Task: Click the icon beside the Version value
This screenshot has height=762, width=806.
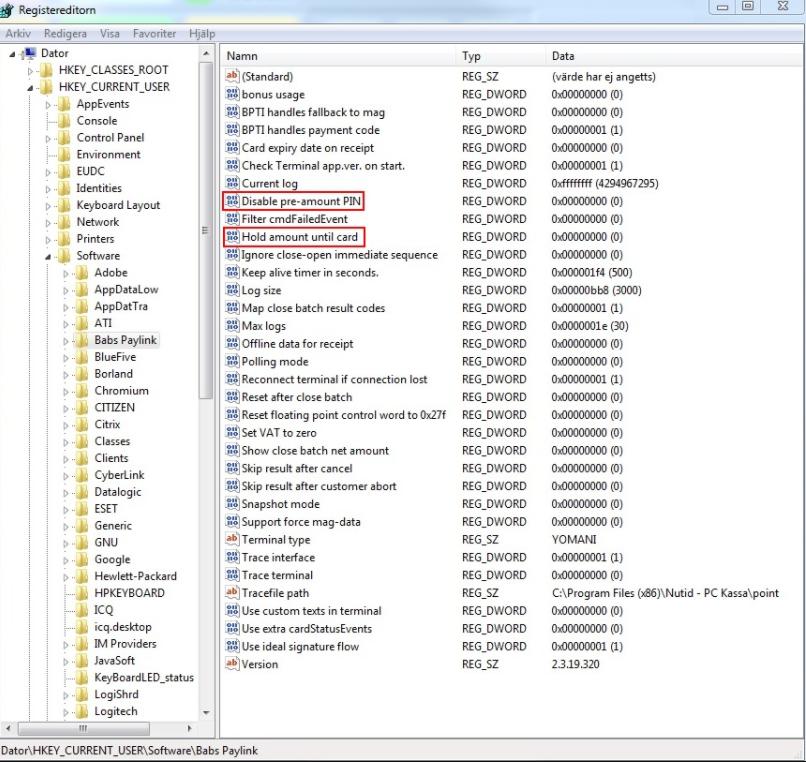Action: (233, 664)
